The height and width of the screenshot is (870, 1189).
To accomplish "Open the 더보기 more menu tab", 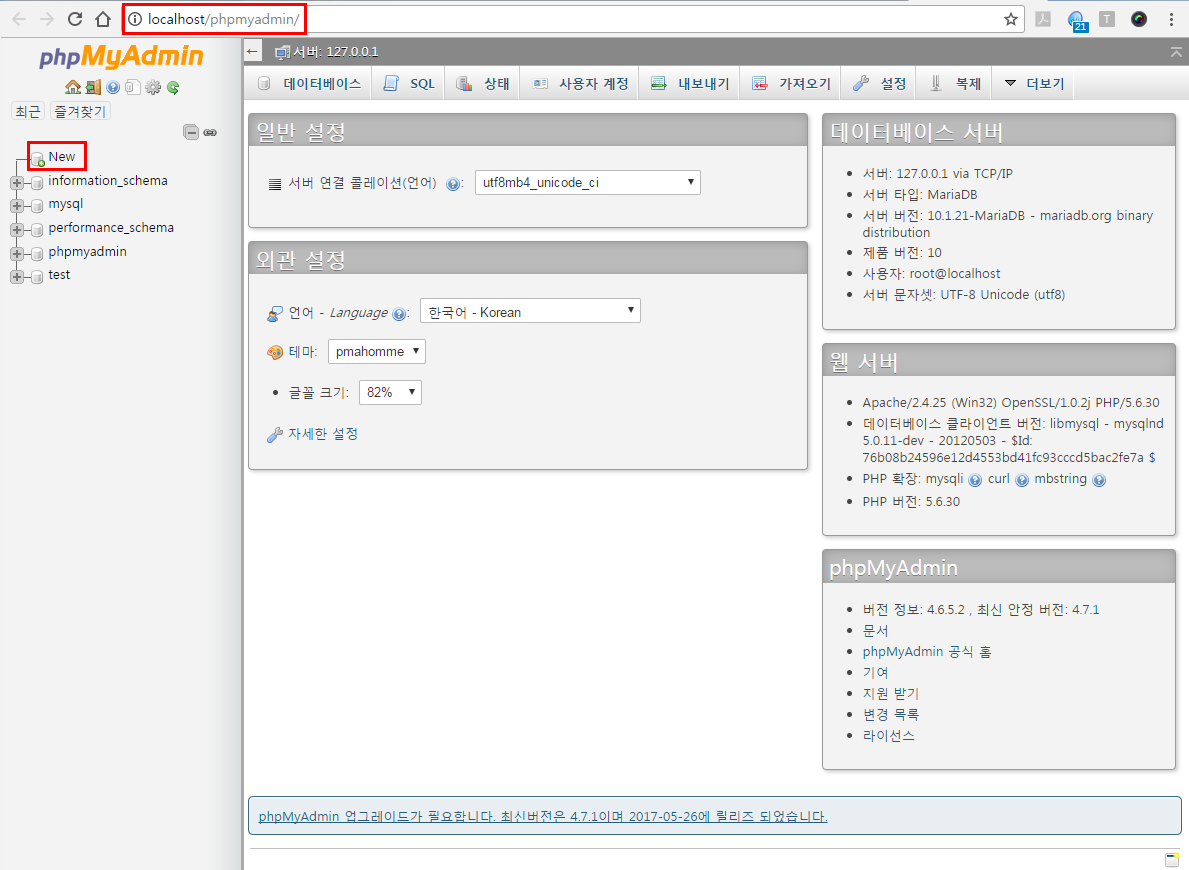I will click(1034, 83).
